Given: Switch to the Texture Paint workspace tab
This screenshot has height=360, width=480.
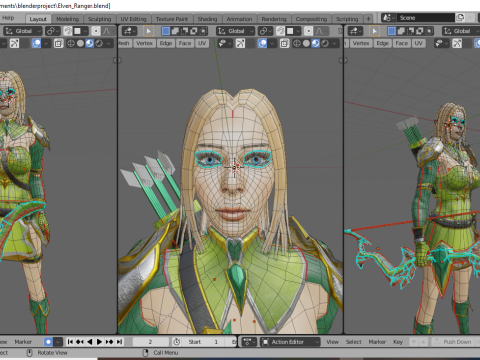Looking at the screenshot, I should [x=172, y=19].
